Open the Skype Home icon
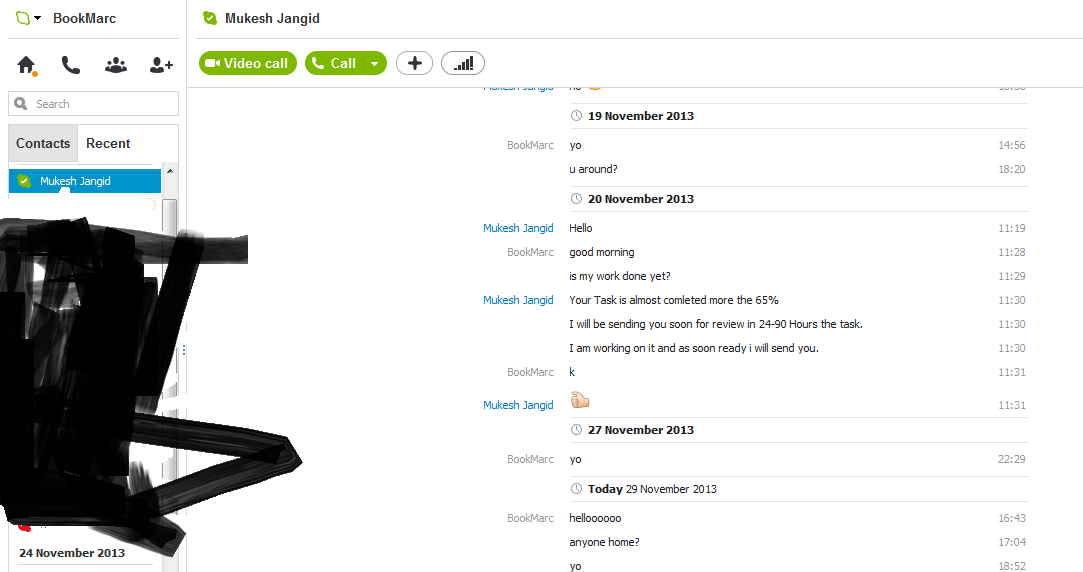 tap(26, 65)
